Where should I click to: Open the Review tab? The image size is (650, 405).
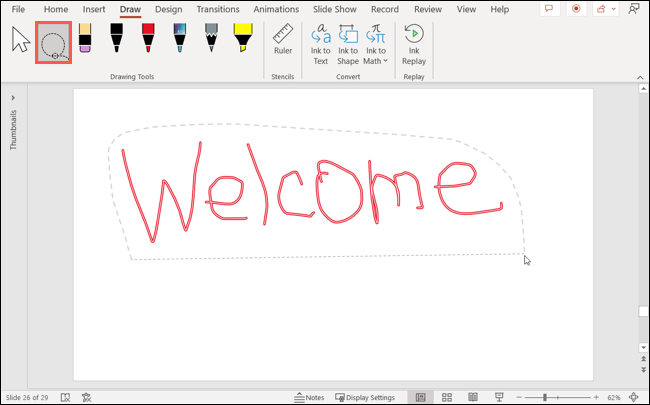[428, 9]
